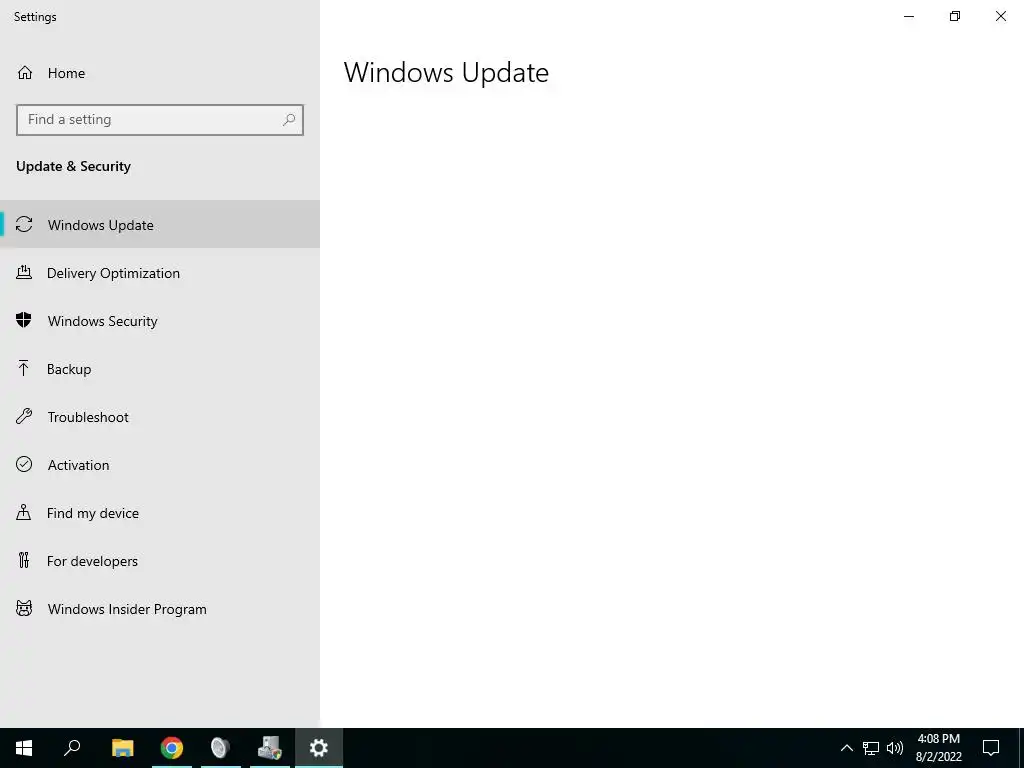The height and width of the screenshot is (768, 1024).
Task: Open the network status tray icon
Action: [x=871, y=748]
